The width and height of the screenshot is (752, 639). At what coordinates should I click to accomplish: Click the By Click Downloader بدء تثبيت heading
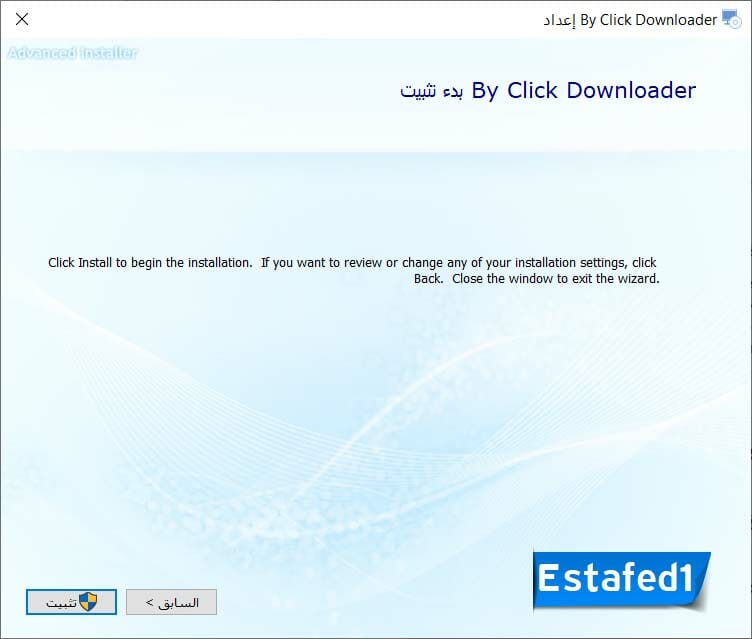[548, 90]
